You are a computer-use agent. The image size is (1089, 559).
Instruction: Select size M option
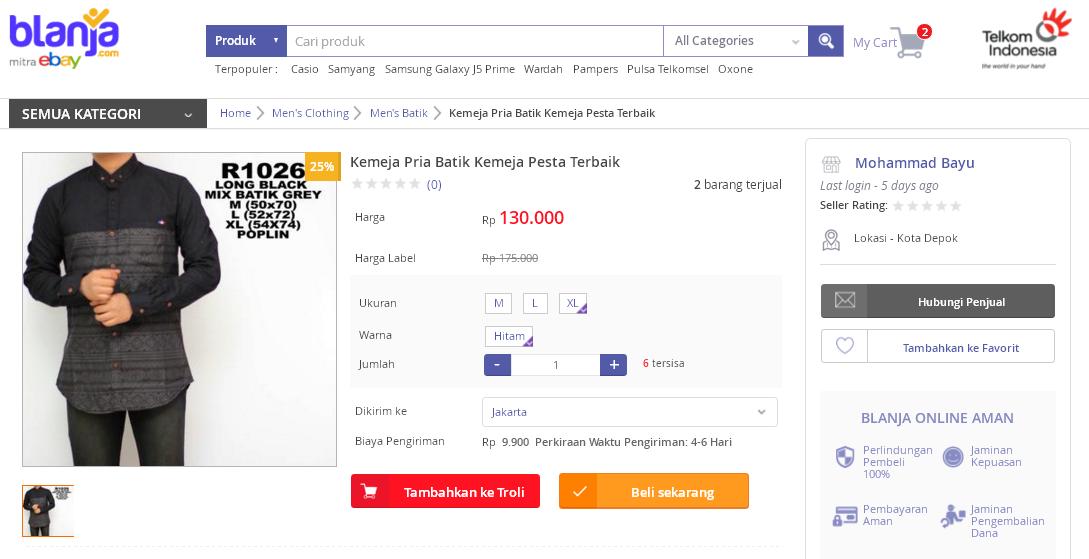(x=498, y=303)
